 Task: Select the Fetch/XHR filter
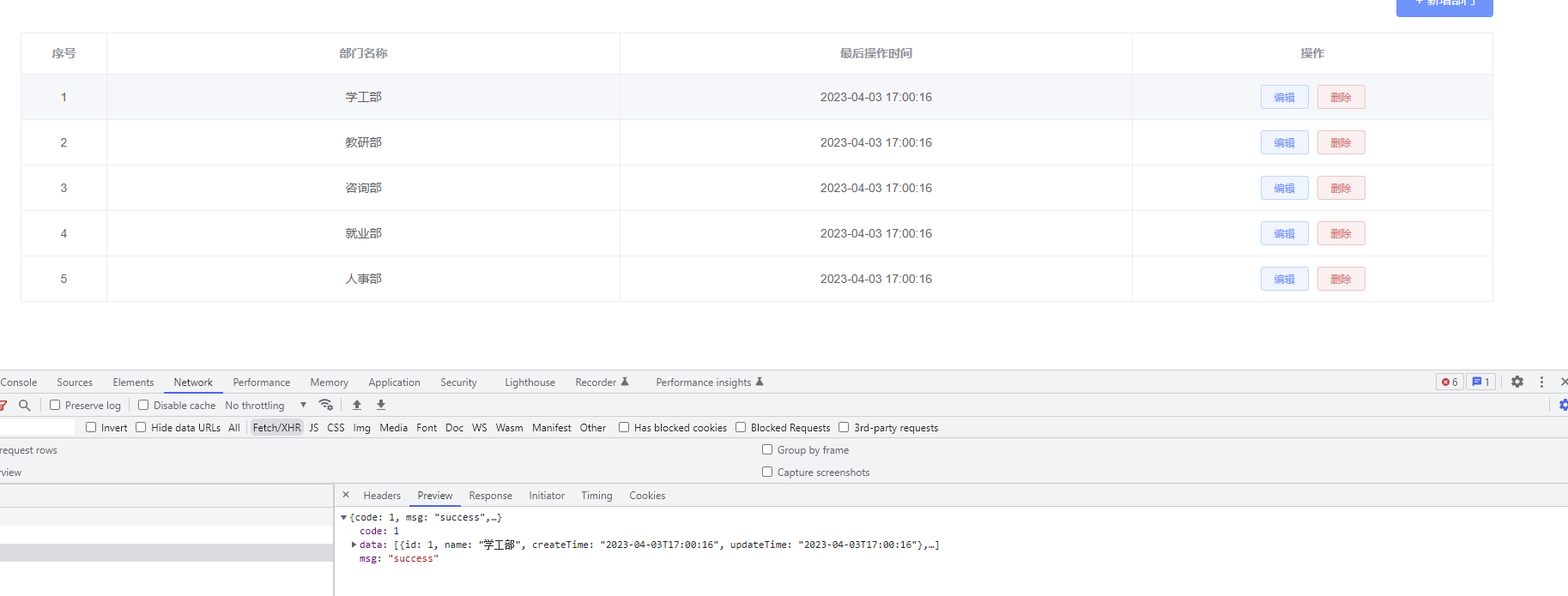click(277, 428)
